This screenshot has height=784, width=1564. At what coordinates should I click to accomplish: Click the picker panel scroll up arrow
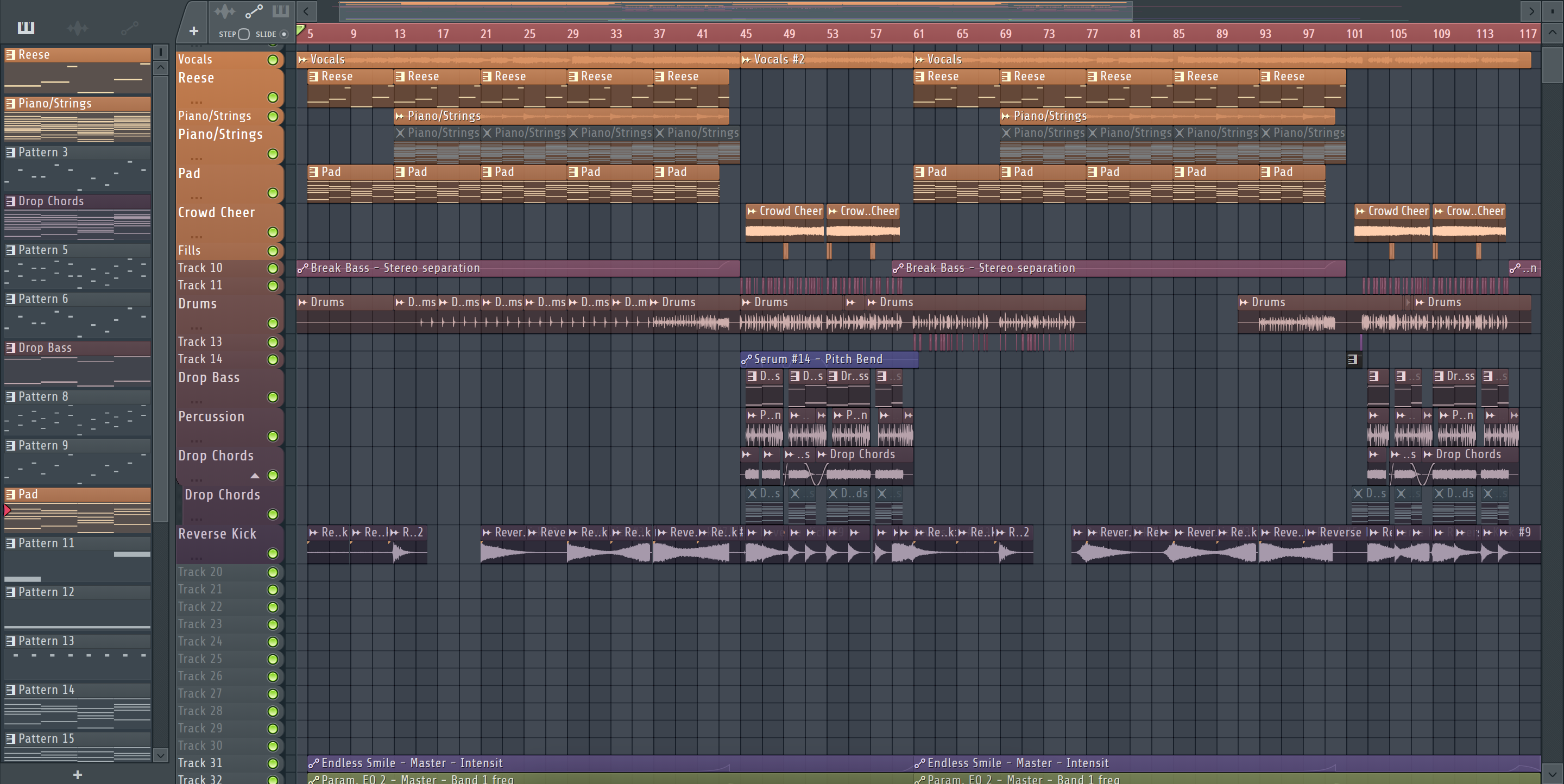160,68
